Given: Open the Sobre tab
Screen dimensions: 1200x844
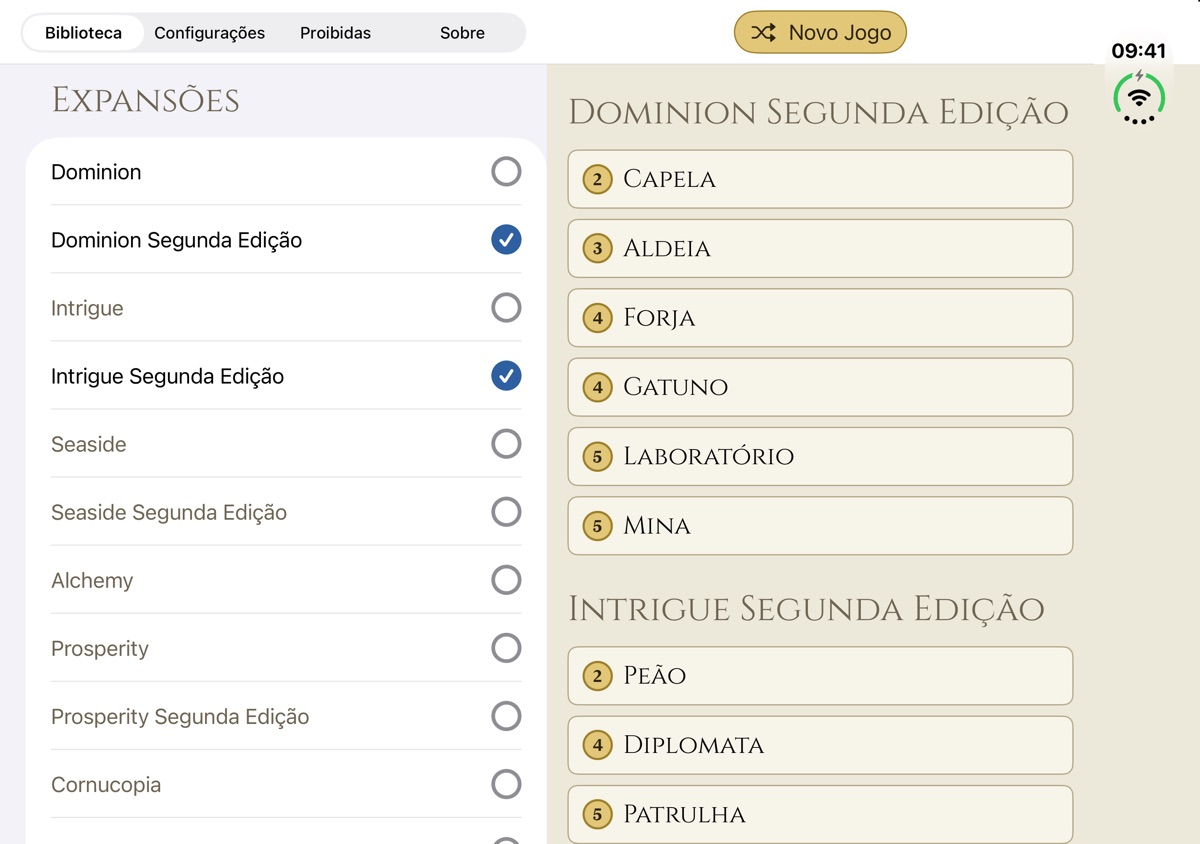Looking at the screenshot, I should 462,33.
